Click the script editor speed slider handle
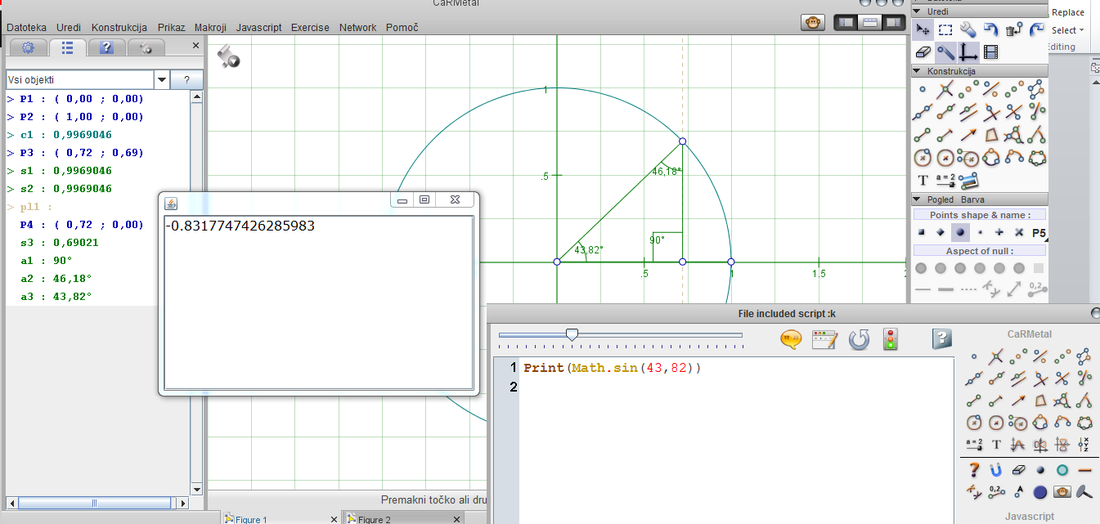This screenshot has height=524, width=1100. point(571,335)
